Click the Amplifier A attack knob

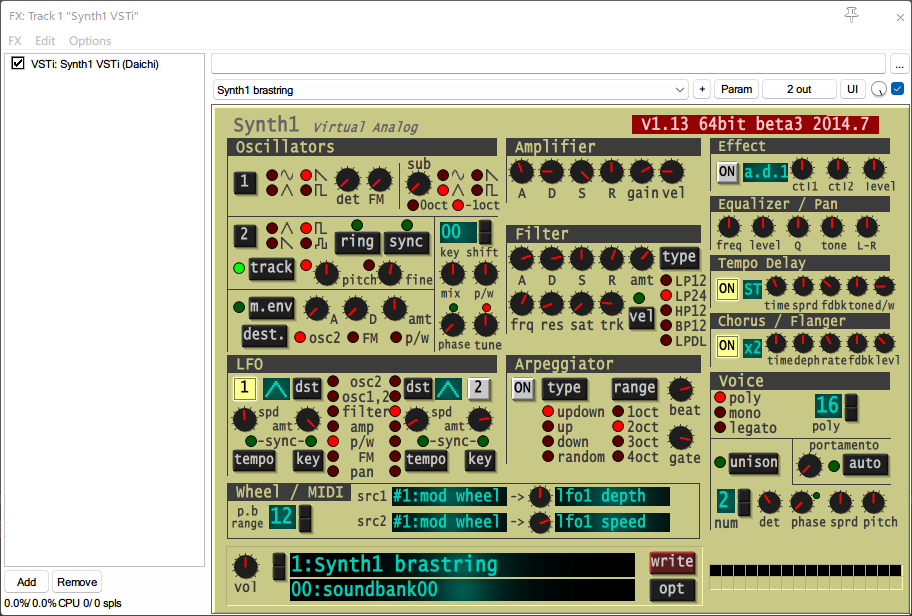522,172
